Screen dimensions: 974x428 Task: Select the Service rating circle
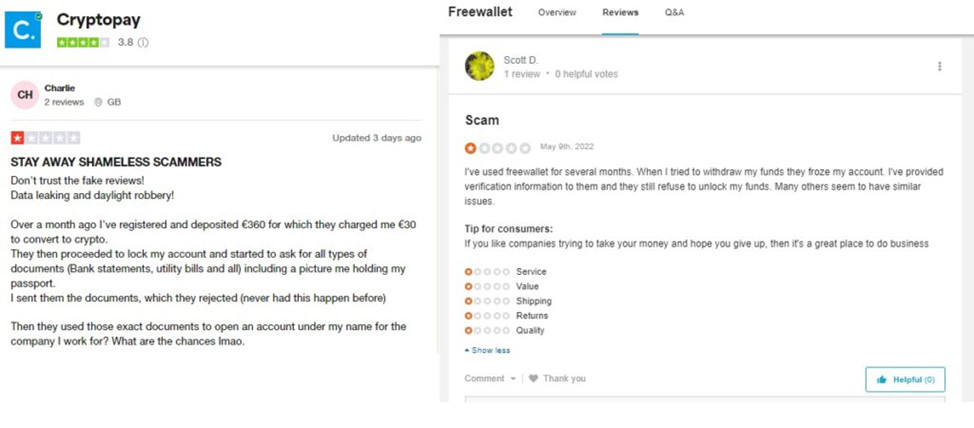[470, 272]
